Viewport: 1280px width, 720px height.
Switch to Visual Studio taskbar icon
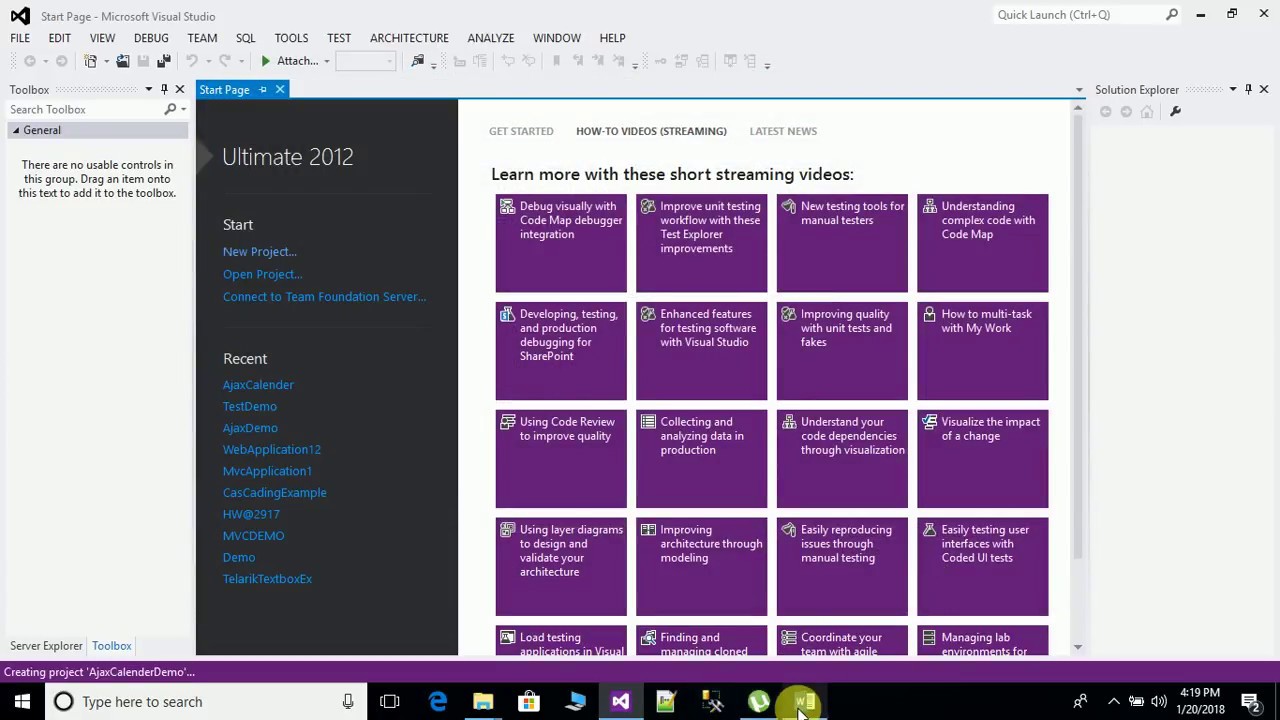pyautogui.click(x=621, y=702)
